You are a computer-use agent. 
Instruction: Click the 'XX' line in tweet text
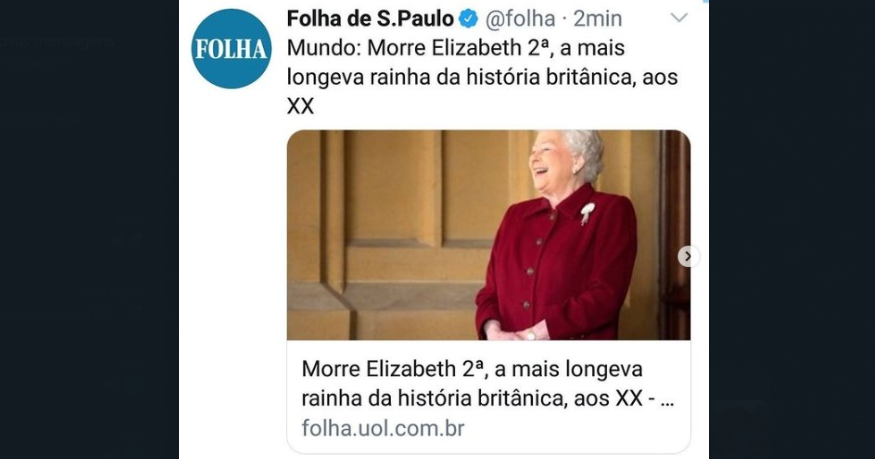point(300,106)
